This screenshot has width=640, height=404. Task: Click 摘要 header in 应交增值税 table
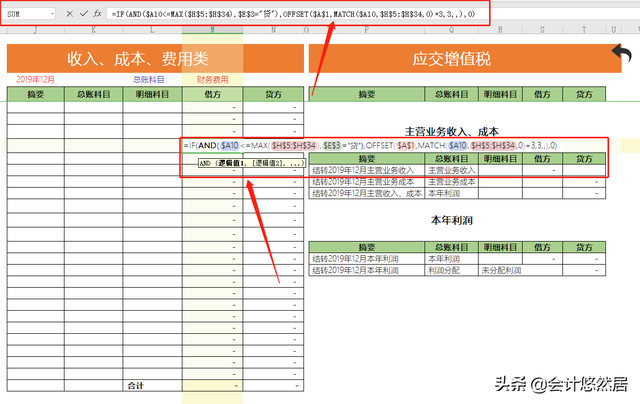click(367, 94)
